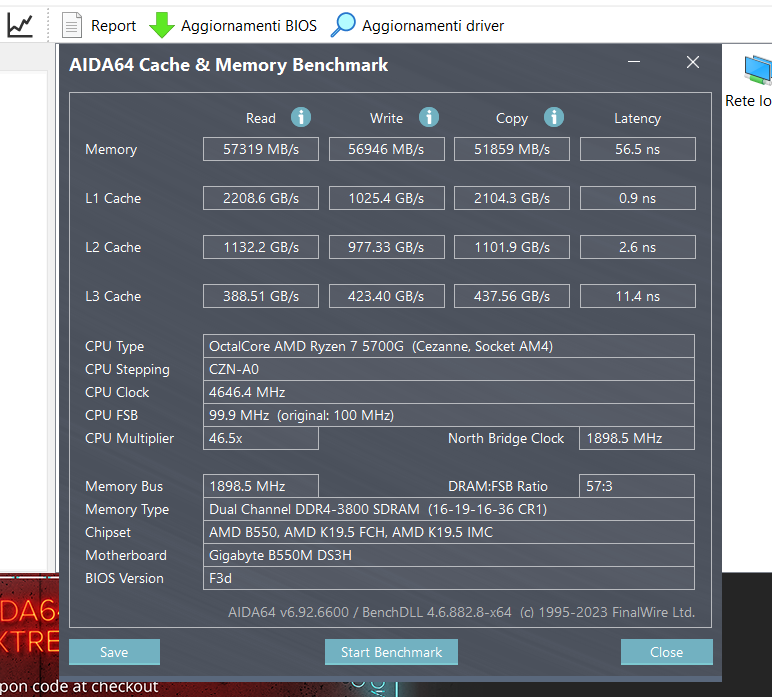The height and width of the screenshot is (697, 772).
Task: Select Memory Copy value 51859 MB/s
Action: click(512, 149)
